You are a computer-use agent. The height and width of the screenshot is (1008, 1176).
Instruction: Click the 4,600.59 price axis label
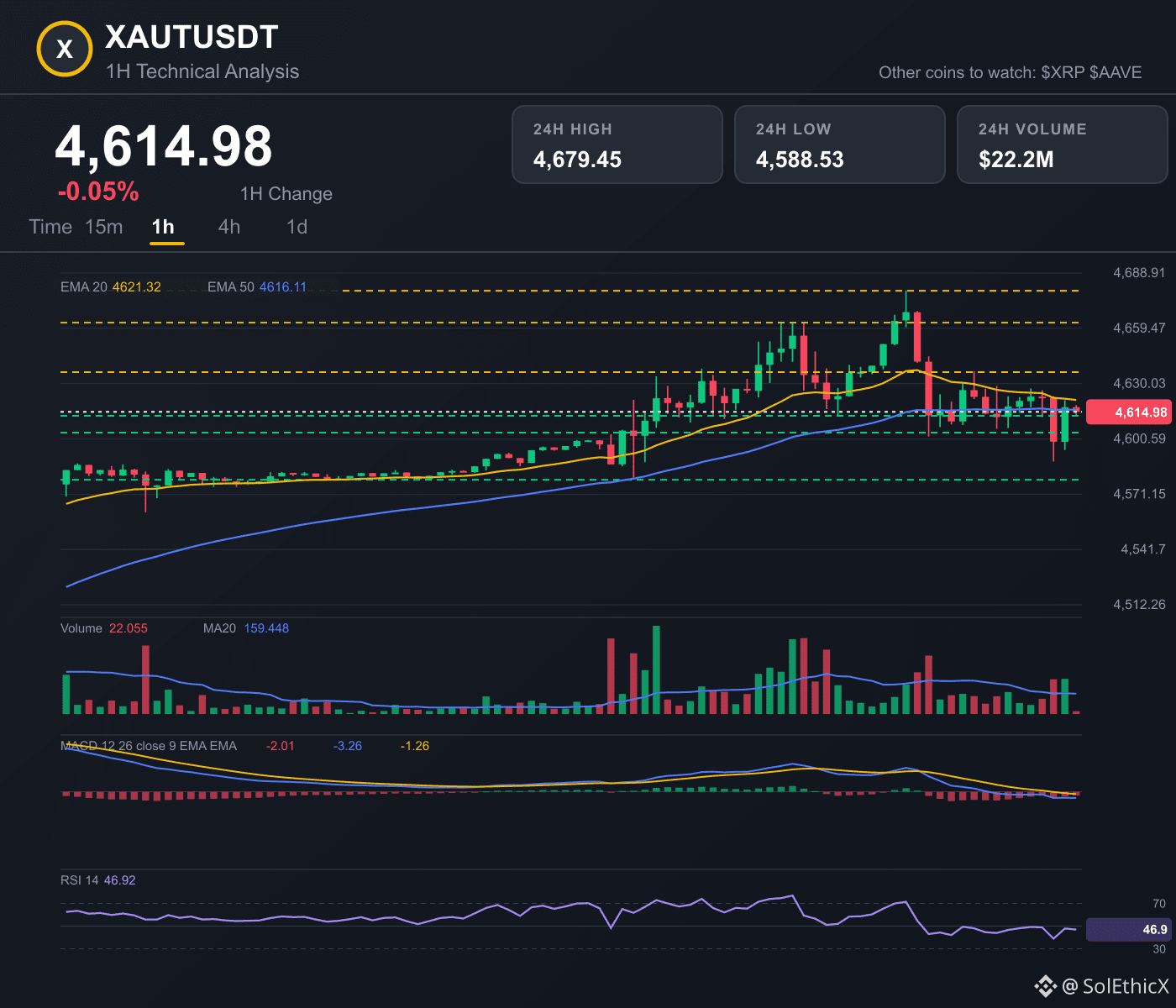1139,438
